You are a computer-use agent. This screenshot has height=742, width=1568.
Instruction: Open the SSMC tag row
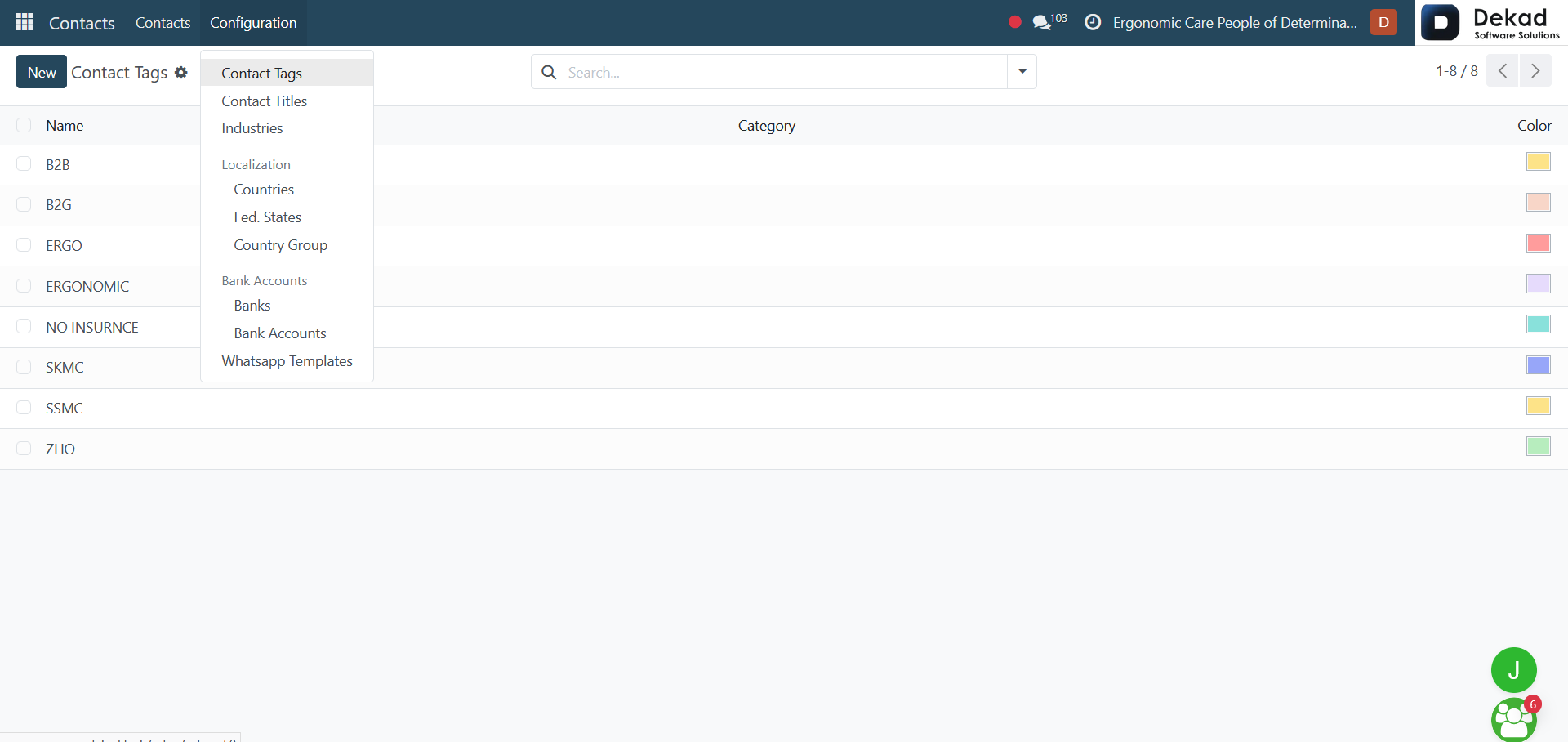pos(784,409)
